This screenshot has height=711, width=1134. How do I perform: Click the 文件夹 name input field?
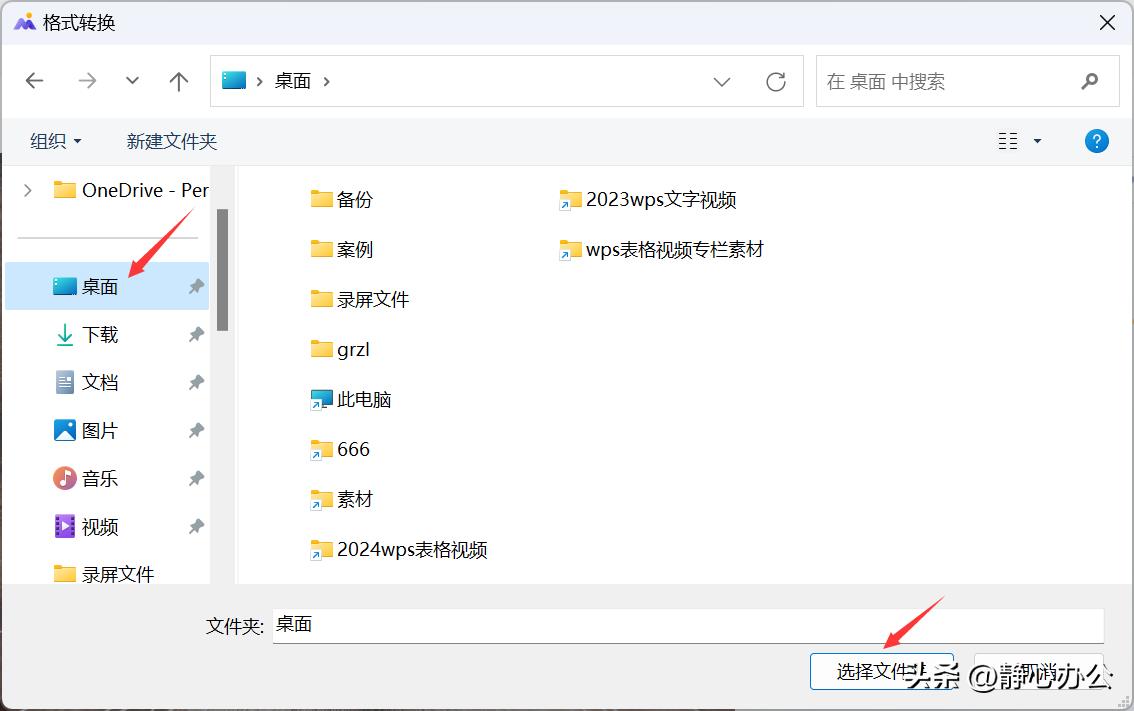(688, 625)
